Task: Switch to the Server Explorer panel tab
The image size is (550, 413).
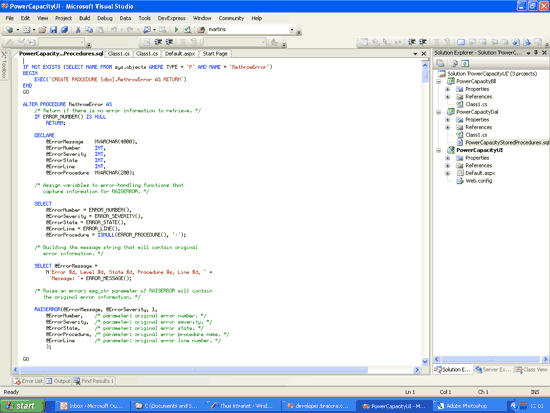Action: pos(493,369)
